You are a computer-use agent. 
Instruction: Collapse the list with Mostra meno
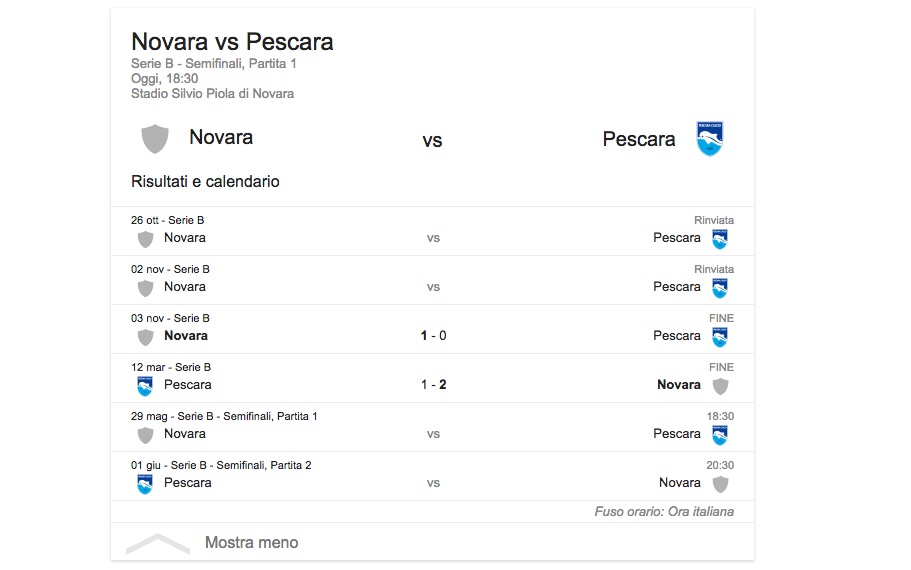(251, 543)
